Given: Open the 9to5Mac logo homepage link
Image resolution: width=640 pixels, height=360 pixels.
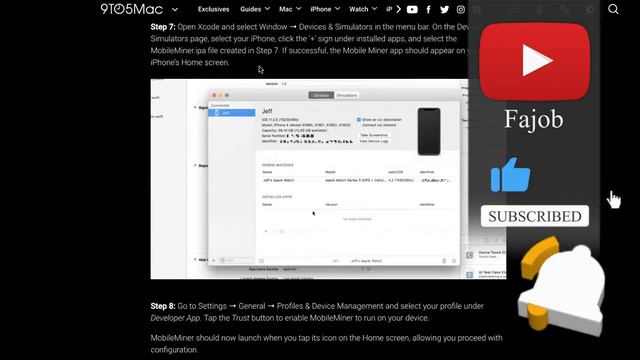Looking at the screenshot, I should click(131, 9).
